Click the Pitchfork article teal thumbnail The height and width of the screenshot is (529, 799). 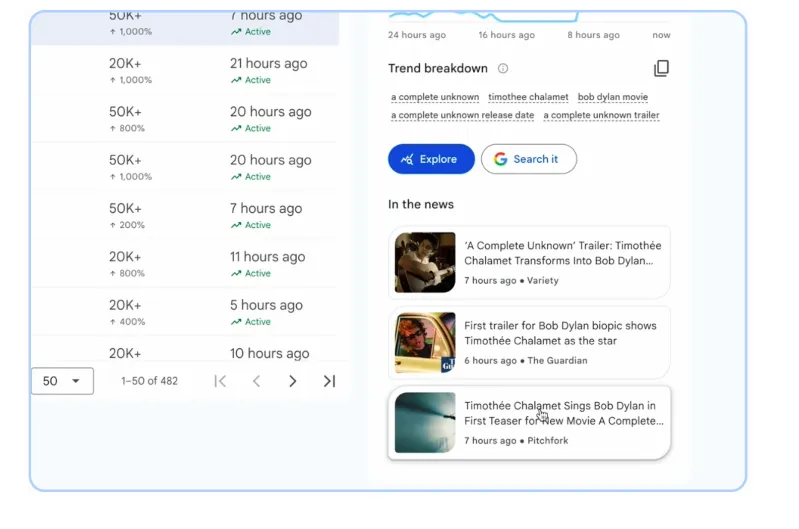pos(425,422)
